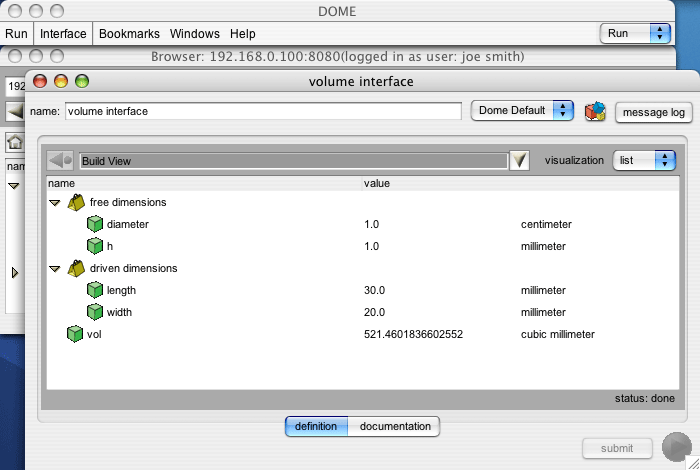Viewport: 700px width, 470px height.
Task: Click the green cube icon for width
Action: pos(95,312)
